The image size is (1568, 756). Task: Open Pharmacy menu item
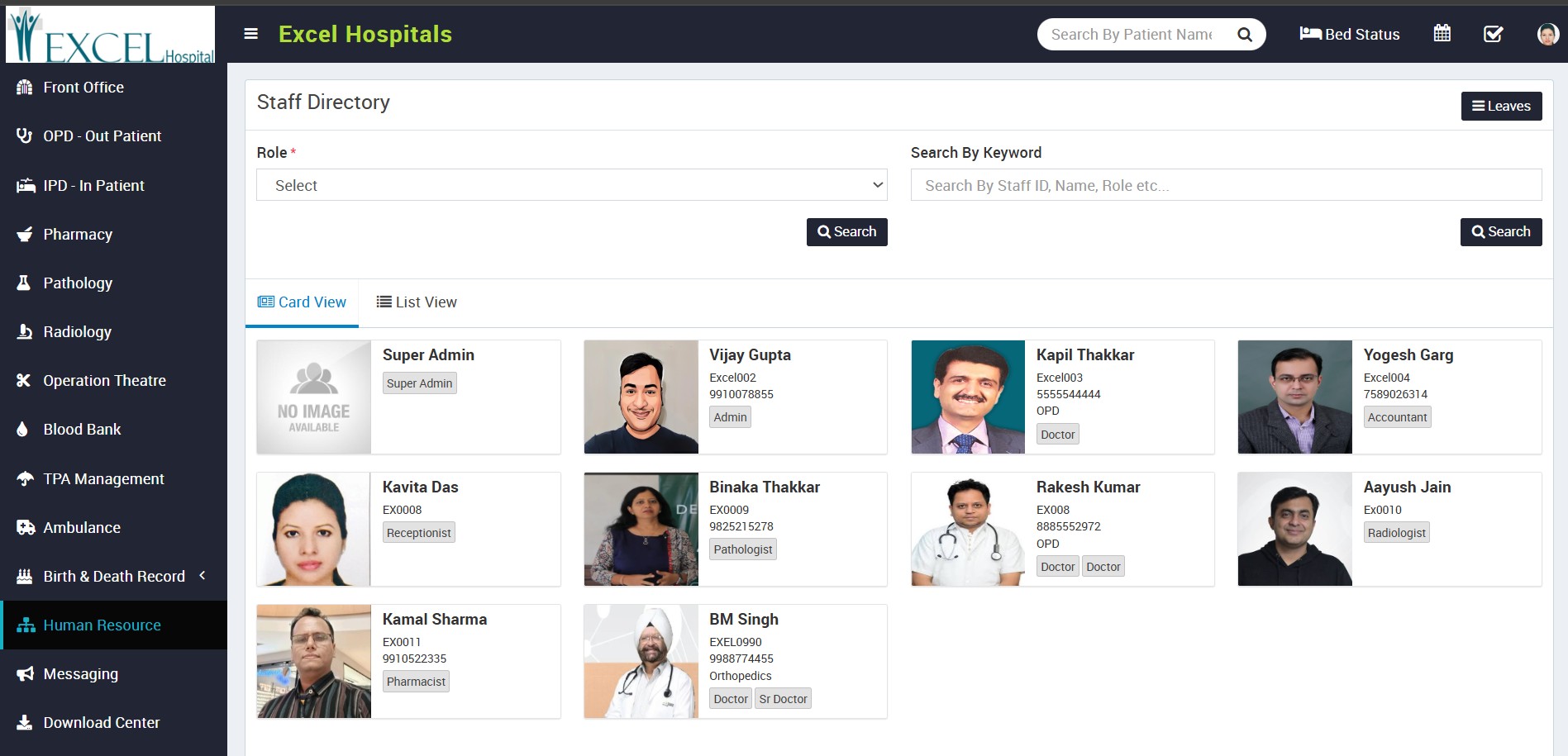click(78, 235)
